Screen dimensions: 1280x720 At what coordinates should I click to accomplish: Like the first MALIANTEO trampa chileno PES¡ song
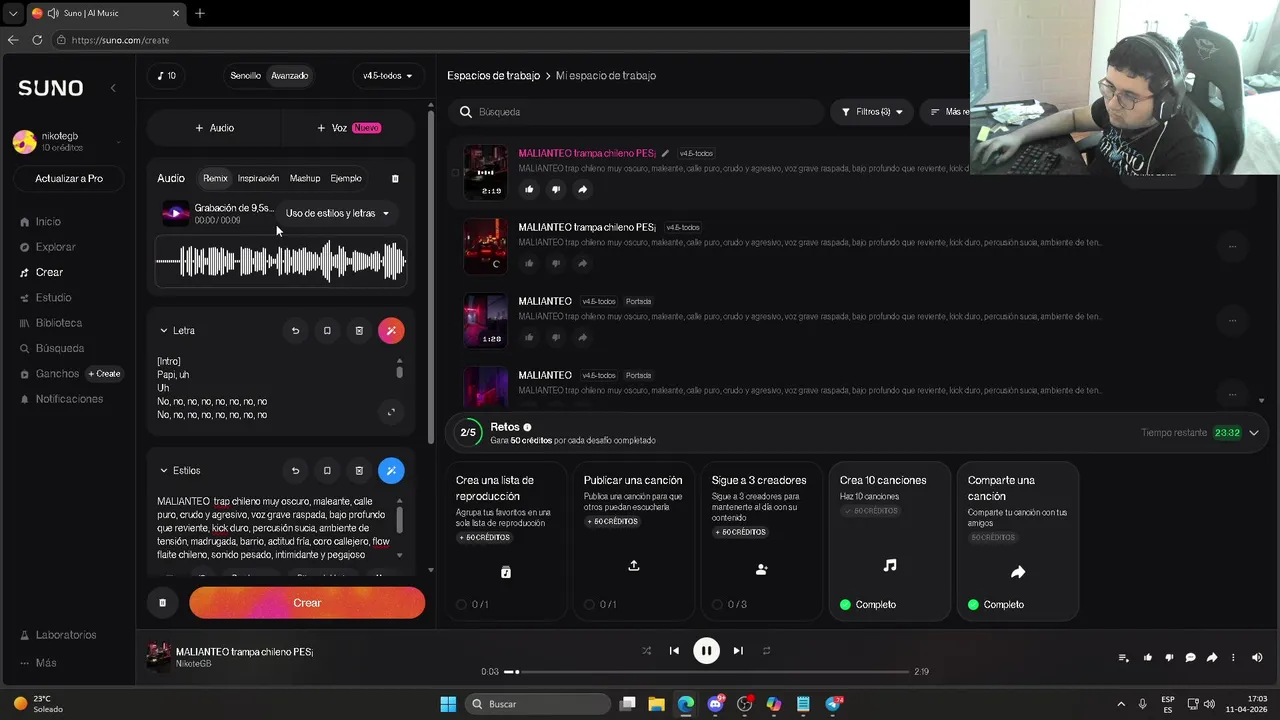click(x=529, y=189)
